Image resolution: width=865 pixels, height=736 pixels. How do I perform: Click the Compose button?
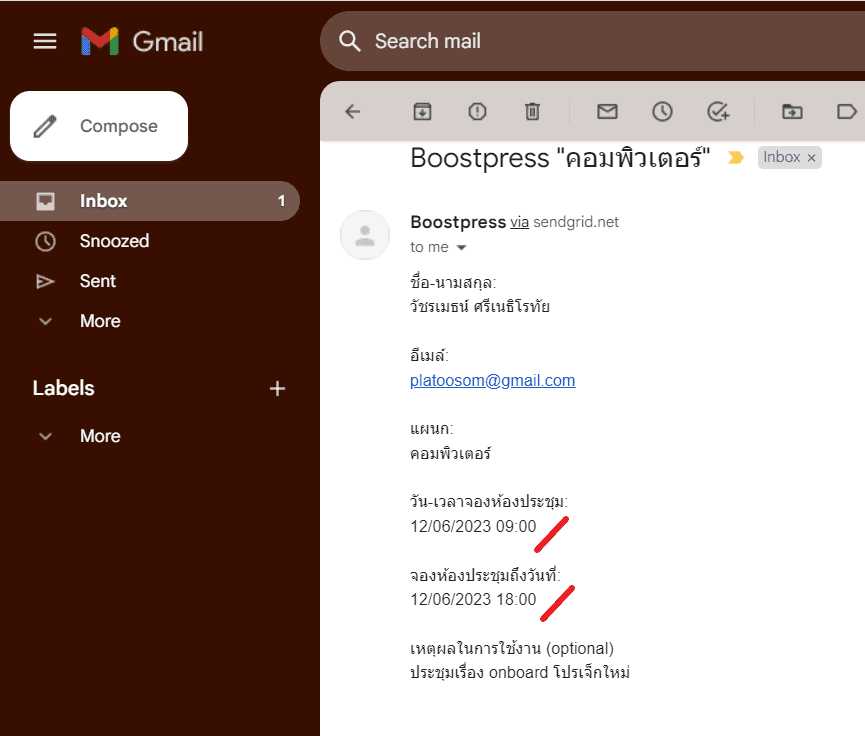(99, 126)
